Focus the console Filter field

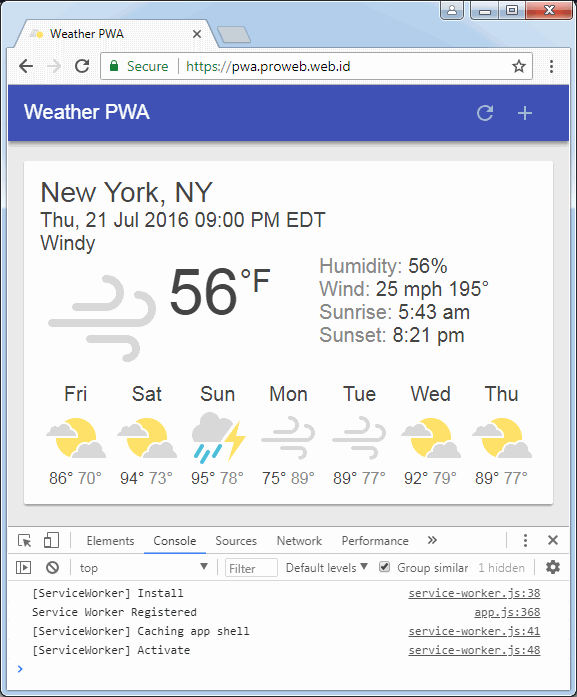tap(251, 568)
